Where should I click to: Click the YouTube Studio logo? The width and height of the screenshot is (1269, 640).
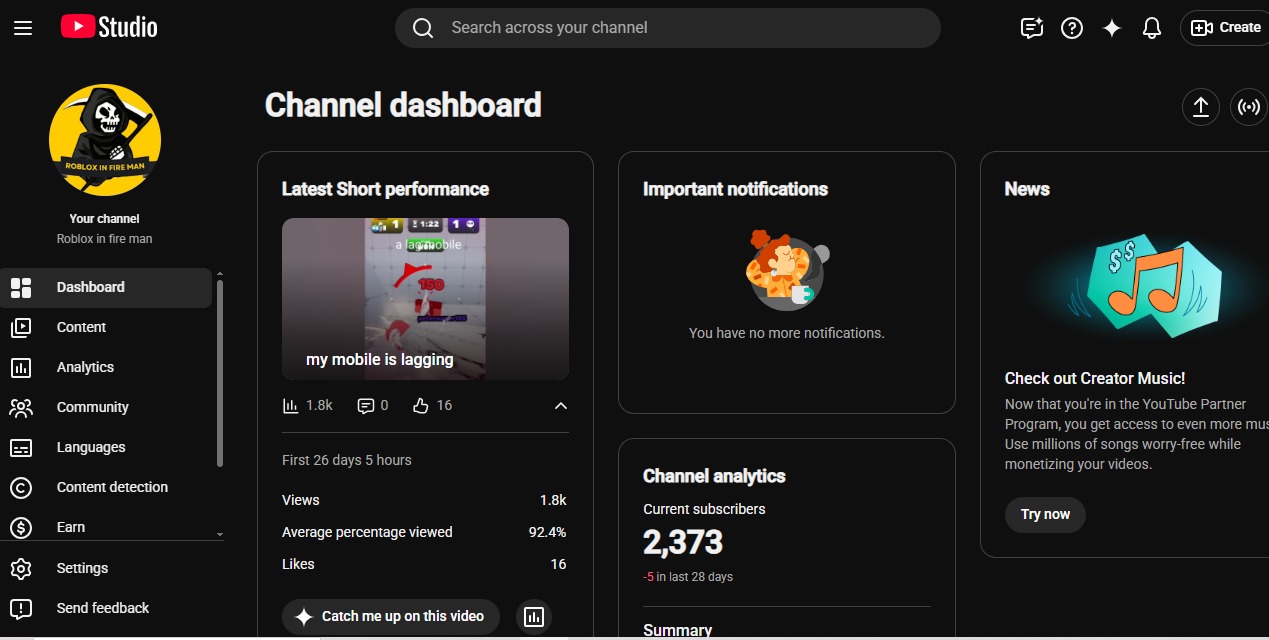click(x=109, y=27)
